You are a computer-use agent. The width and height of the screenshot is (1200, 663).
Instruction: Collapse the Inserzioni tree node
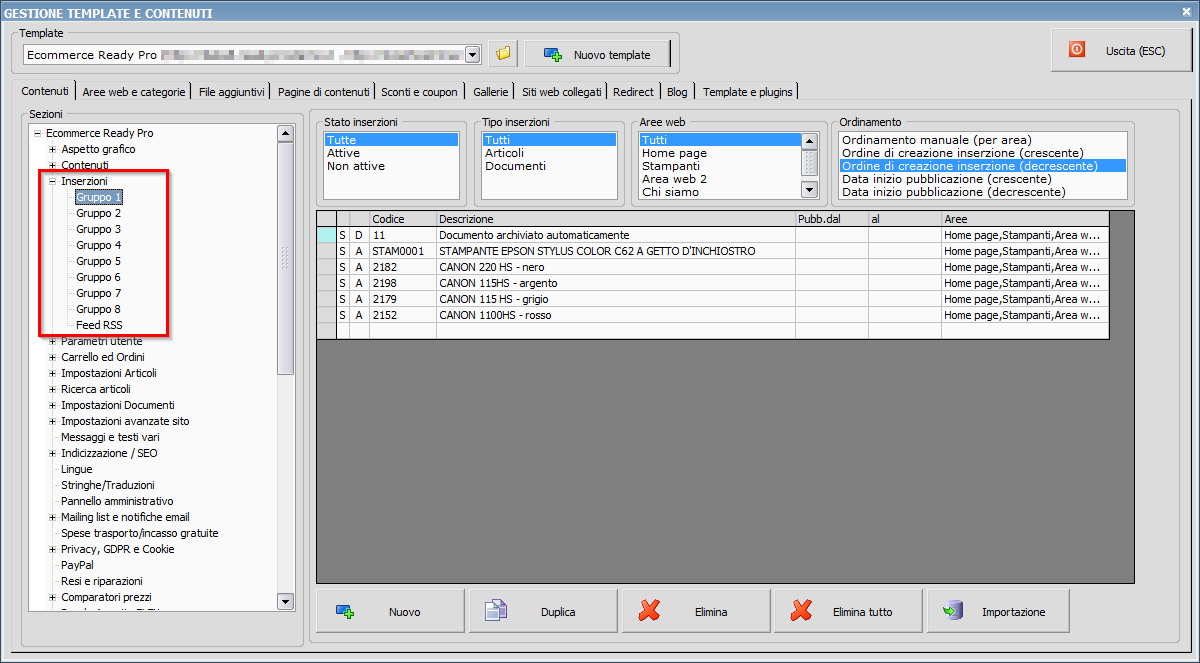pyautogui.click(x=52, y=181)
